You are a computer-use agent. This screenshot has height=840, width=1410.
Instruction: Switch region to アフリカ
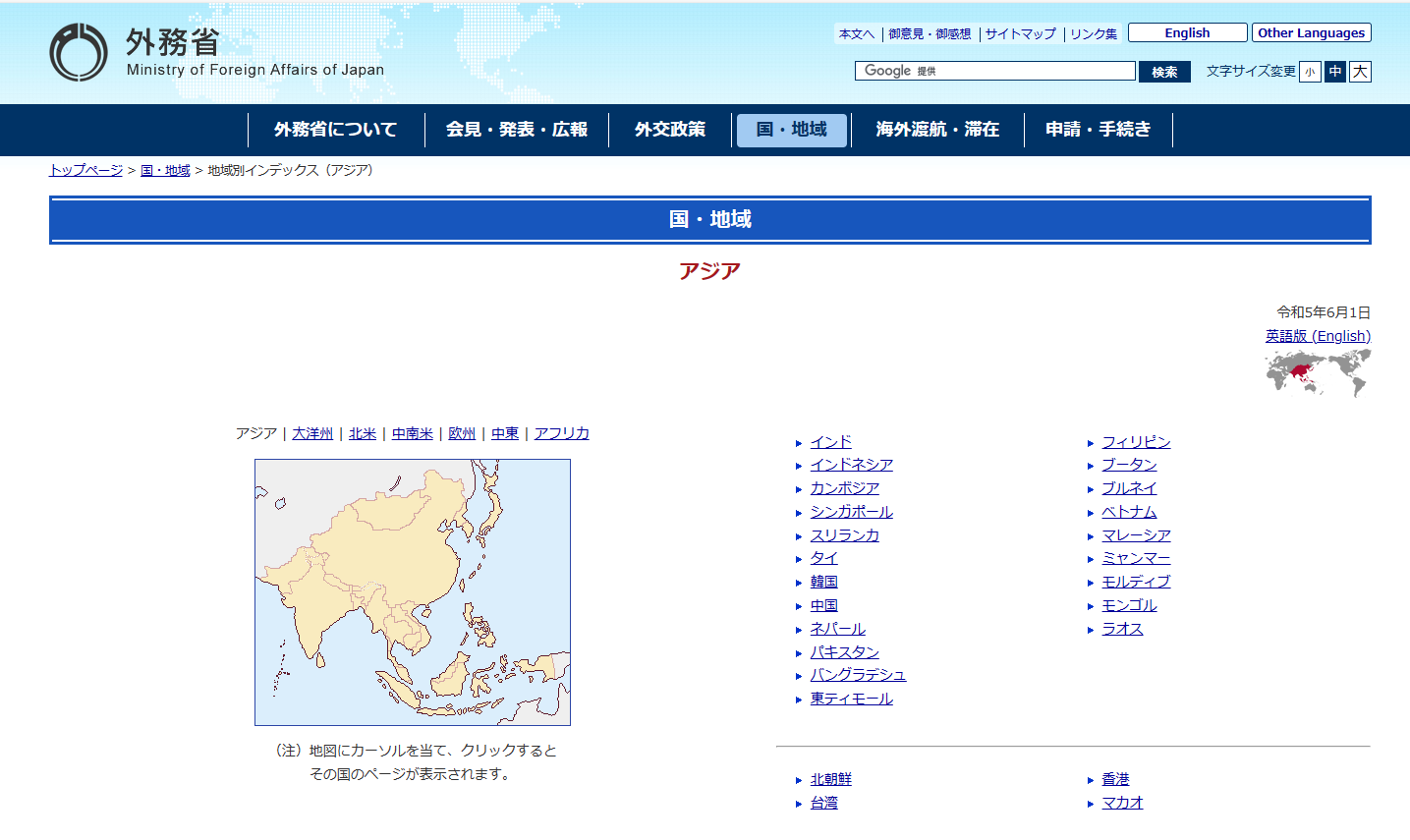(561, 433)
